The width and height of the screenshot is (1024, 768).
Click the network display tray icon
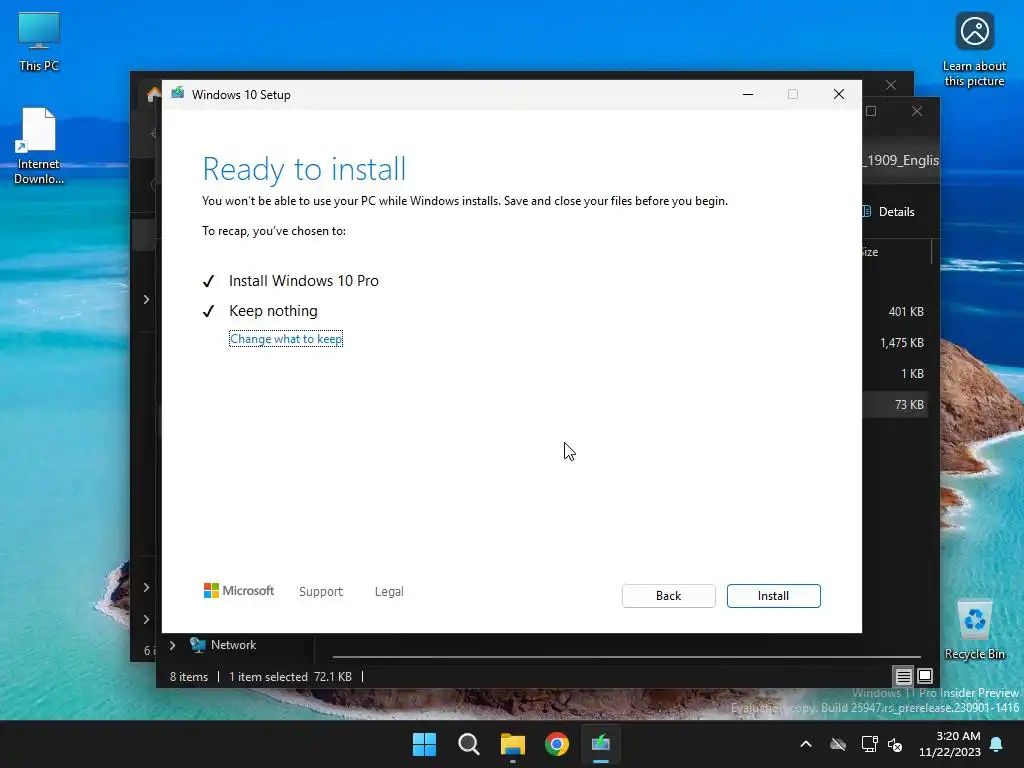click(x=869, y=744)
